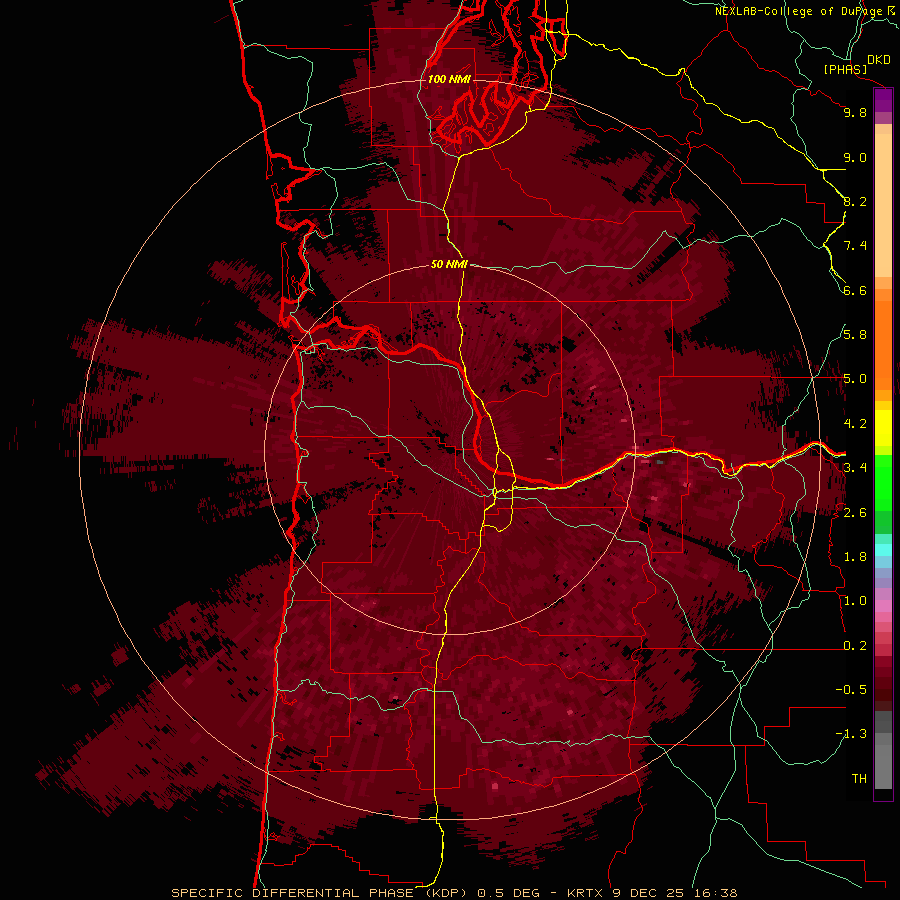900x900 pixels.
Task: Click the 5.8 value on color scale
Action: pyautogui.click(x=855, y=335)
